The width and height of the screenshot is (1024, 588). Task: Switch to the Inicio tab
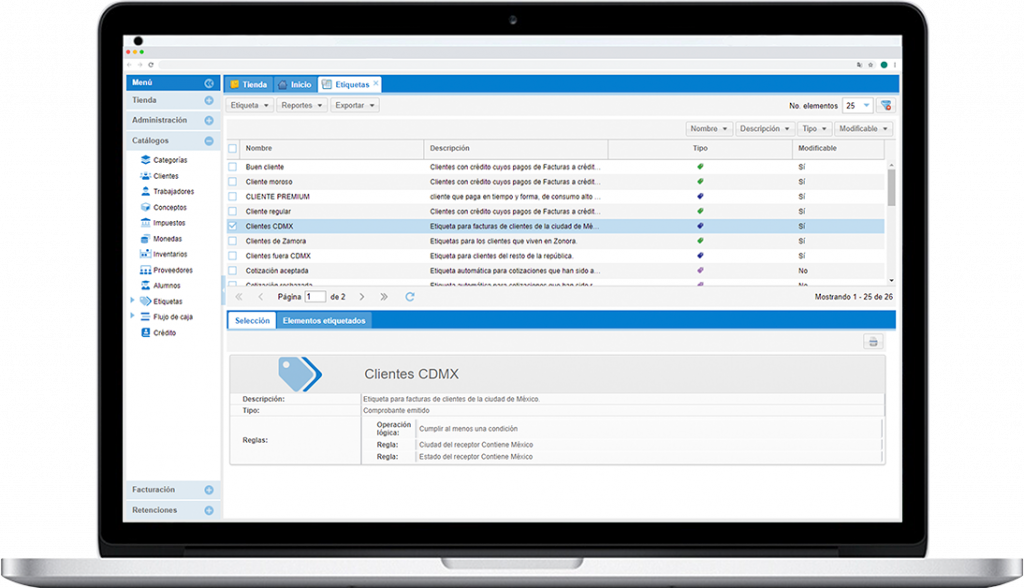point(295,85)
